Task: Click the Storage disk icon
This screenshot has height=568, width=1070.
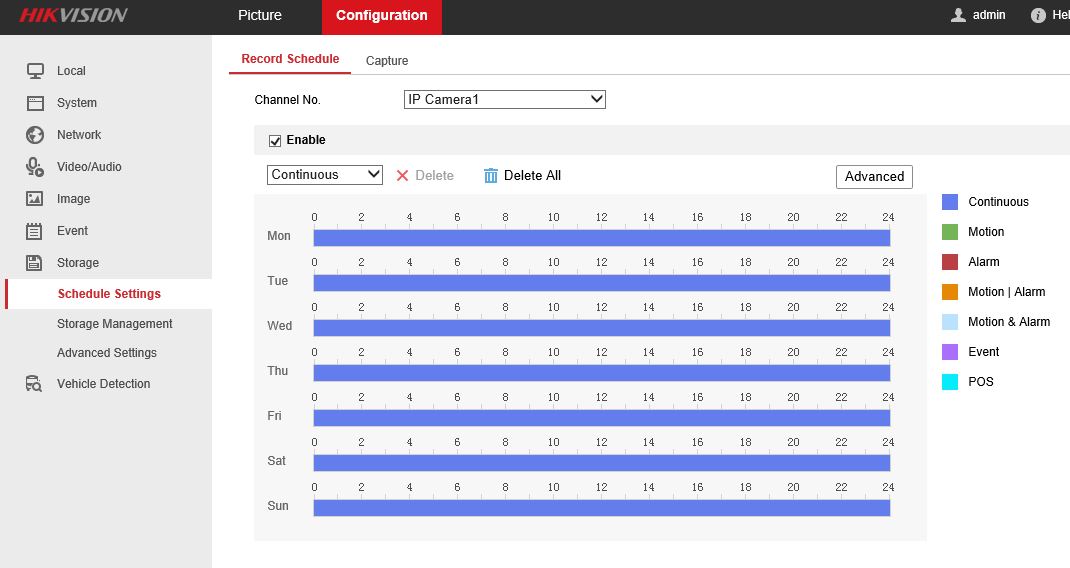Action: click(x=35, y=263)
